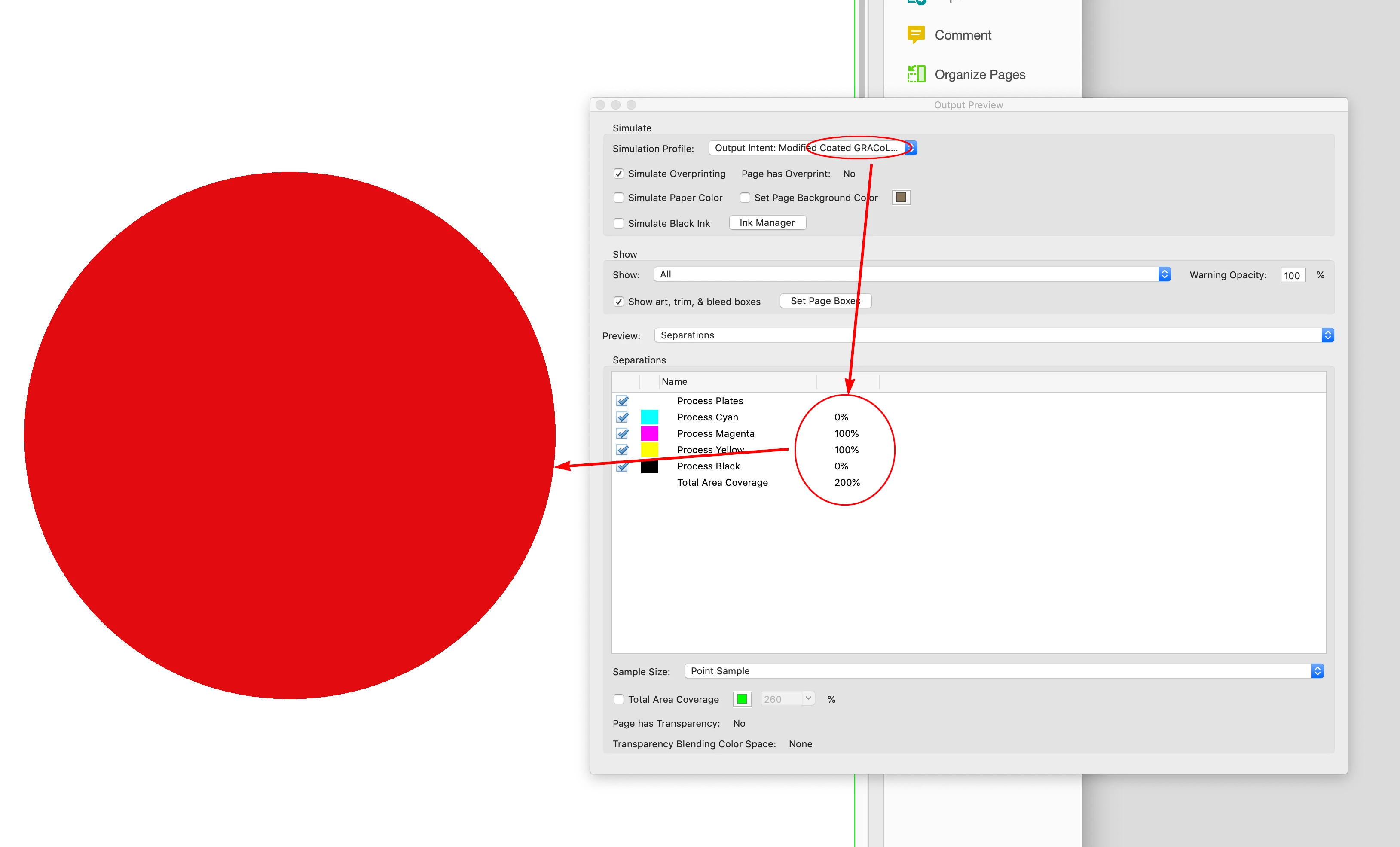Disable Simulate Overprinting checkbox
This screenshot has height=847, width=1400.
coord(619,173)
